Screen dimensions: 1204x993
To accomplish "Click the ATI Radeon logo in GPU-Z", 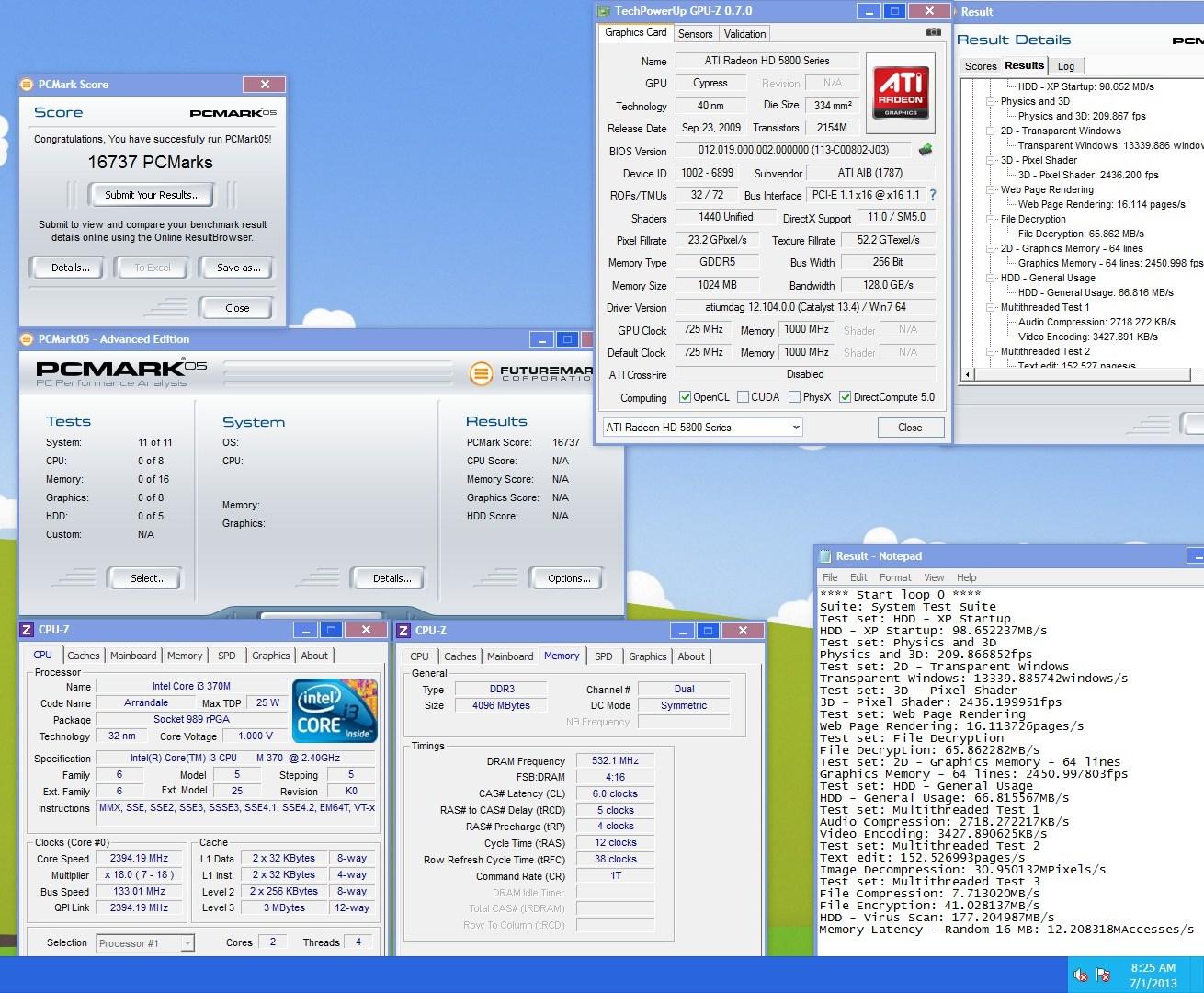I will coord(901,92).
